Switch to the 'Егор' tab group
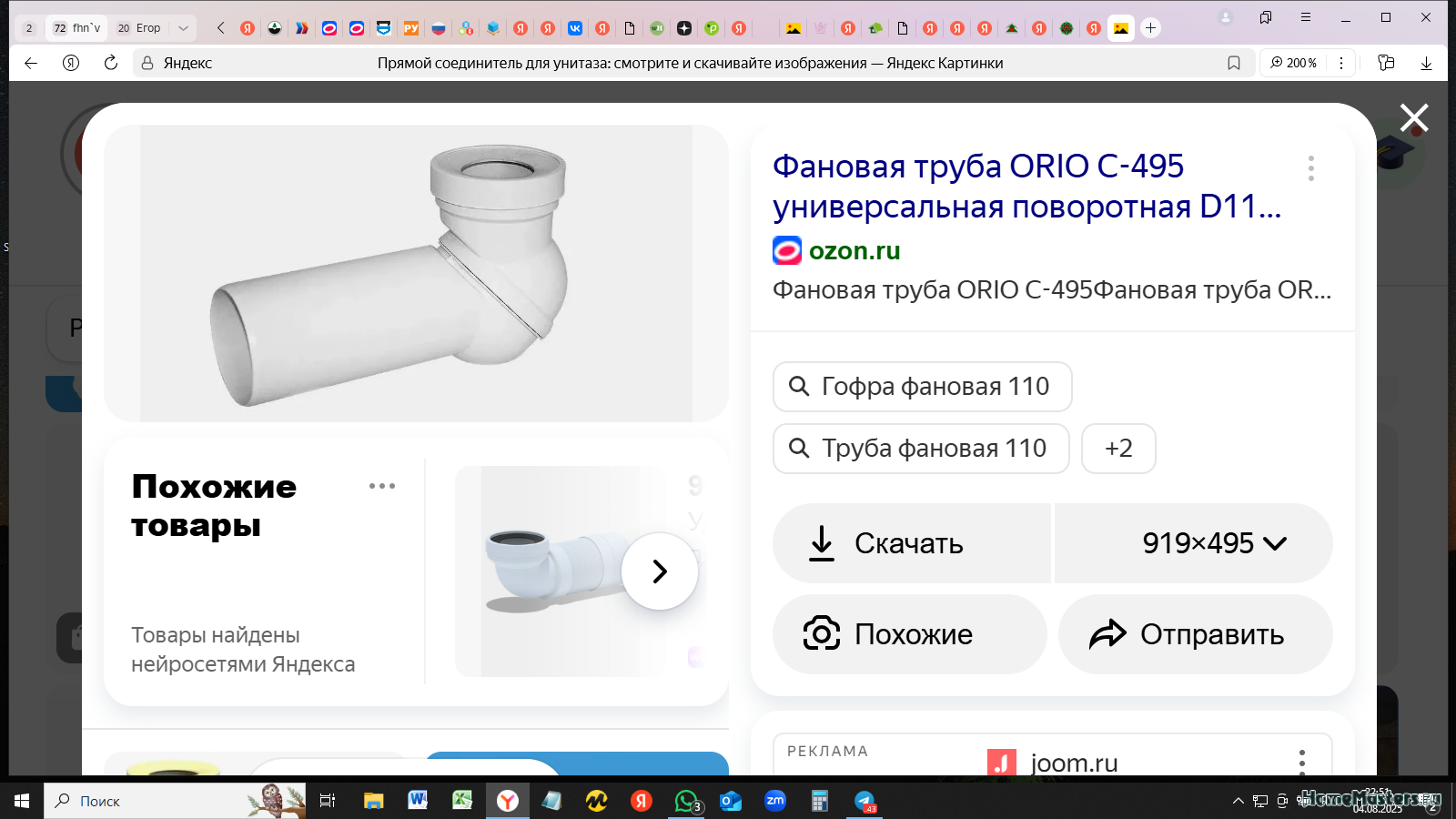 tap(139, 28)
